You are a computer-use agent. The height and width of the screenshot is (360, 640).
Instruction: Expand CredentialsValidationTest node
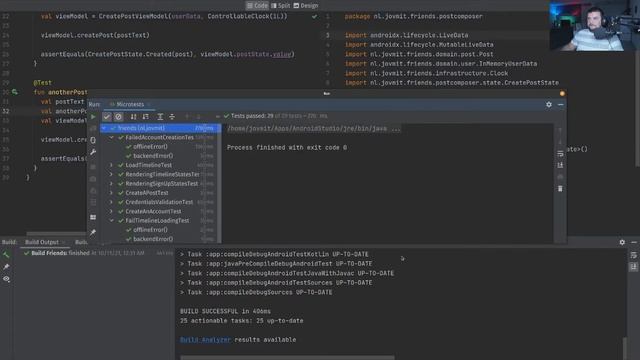click(x=111, y=202)
